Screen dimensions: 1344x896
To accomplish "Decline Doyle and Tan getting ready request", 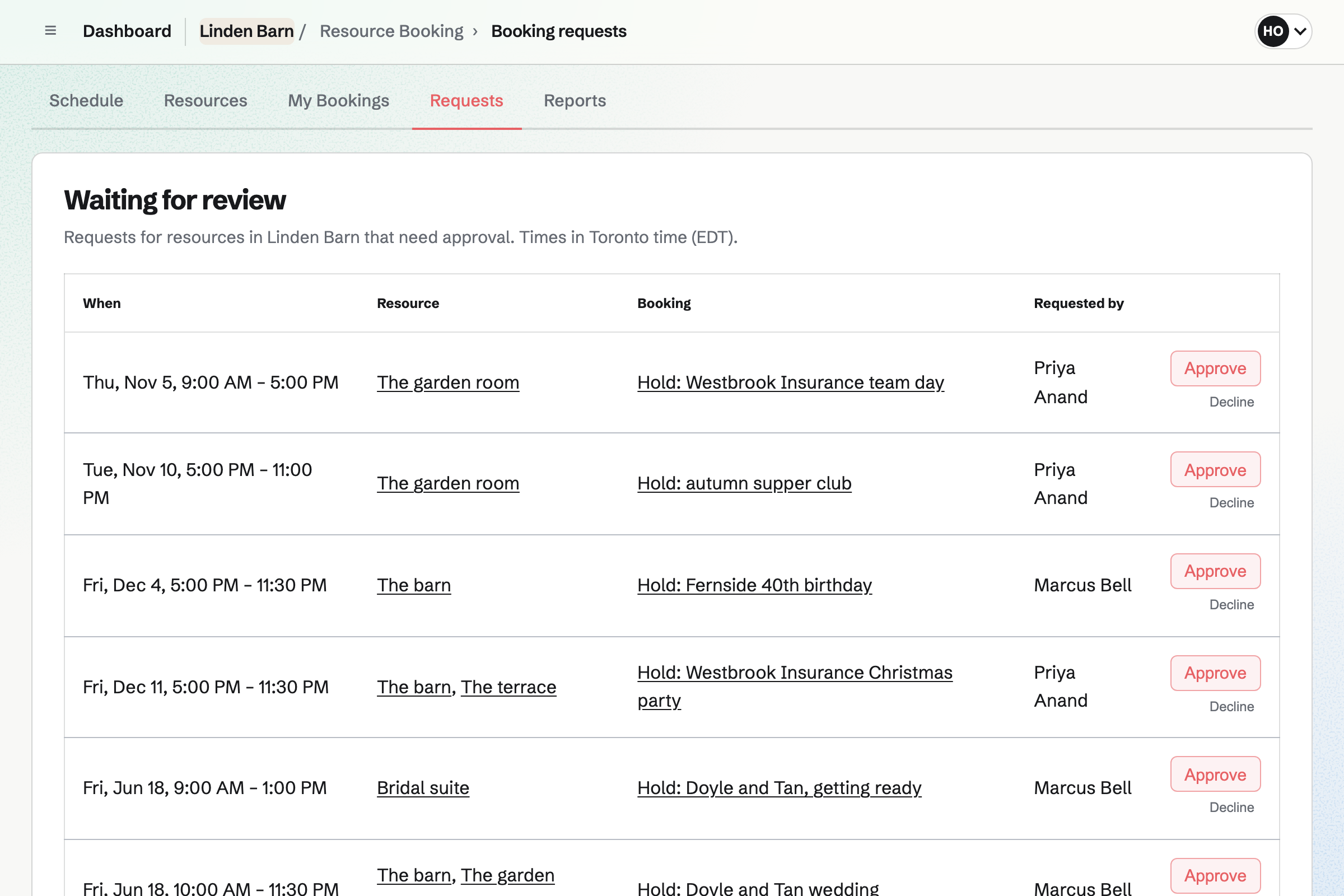I will pyautogui.click(x=1231, y=808).
